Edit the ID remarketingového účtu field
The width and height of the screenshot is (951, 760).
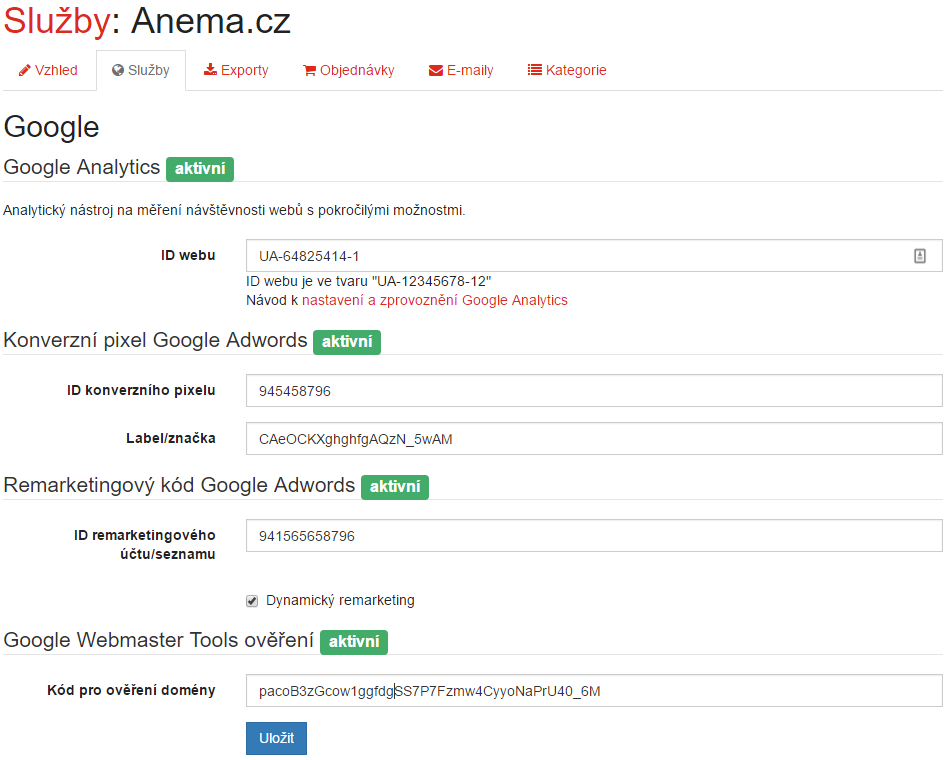pyautogui.click(x=594, y=536)
